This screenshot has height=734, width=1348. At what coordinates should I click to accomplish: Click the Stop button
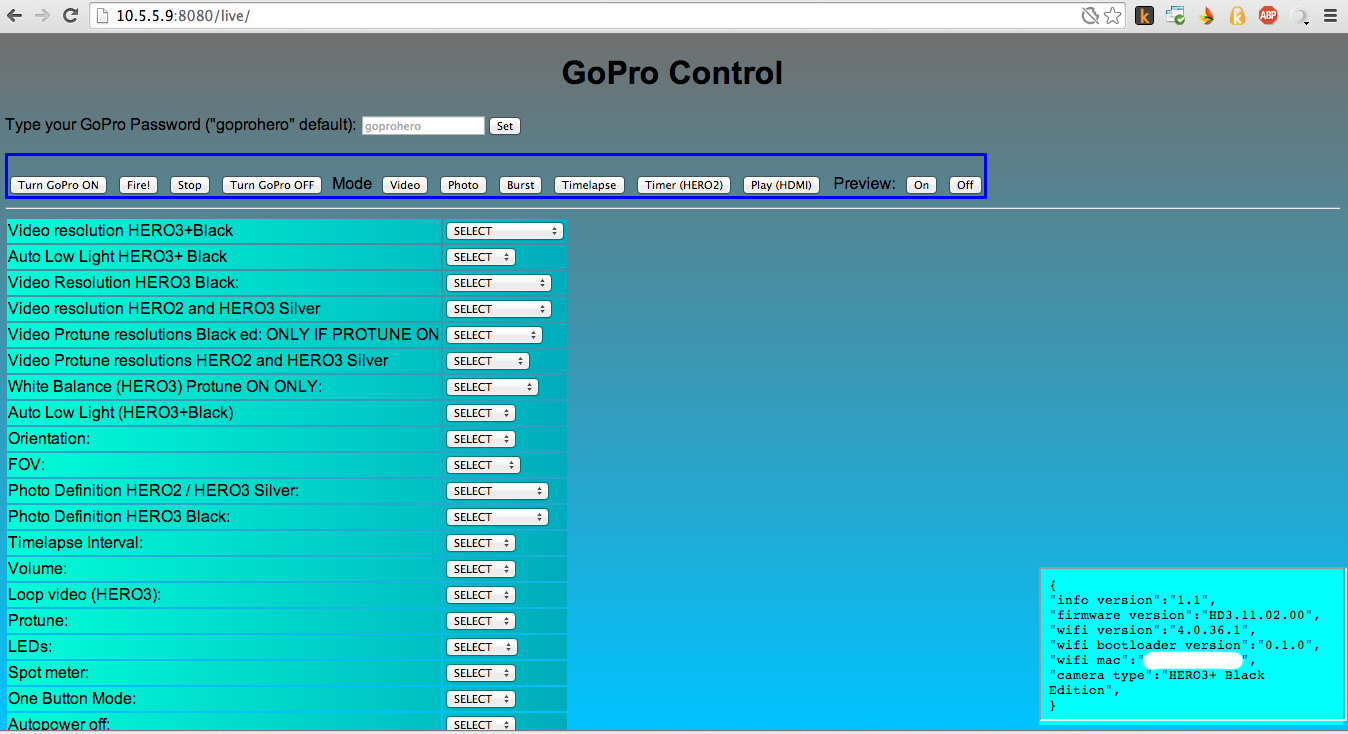tap(190, 185)
